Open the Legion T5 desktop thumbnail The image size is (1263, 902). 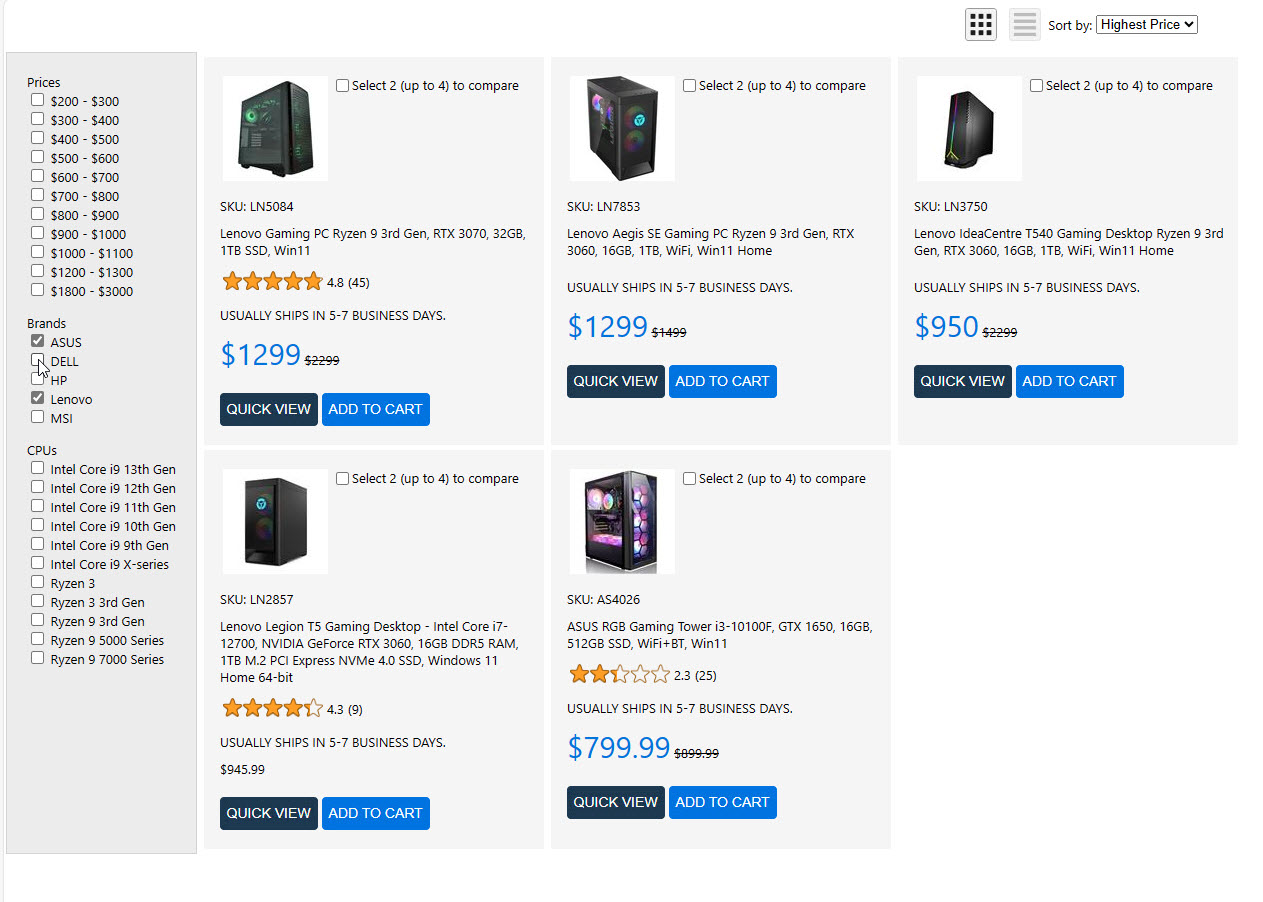coord(275,521)
